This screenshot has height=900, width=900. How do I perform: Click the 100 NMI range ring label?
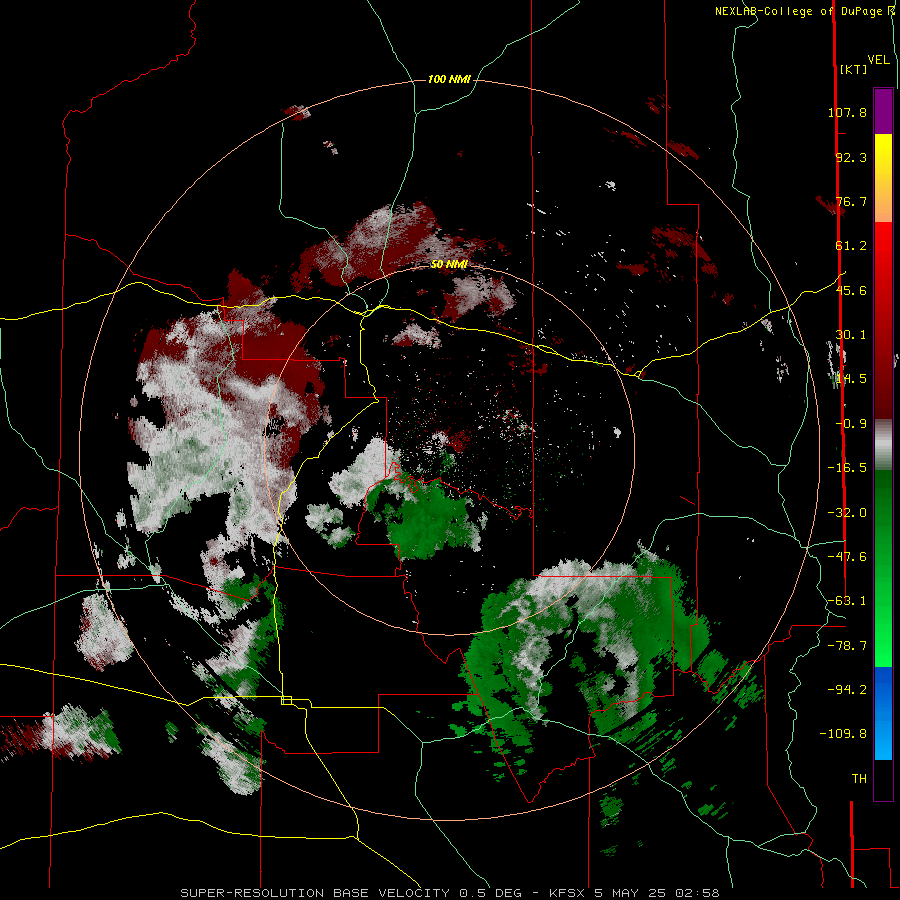[449, 79]
